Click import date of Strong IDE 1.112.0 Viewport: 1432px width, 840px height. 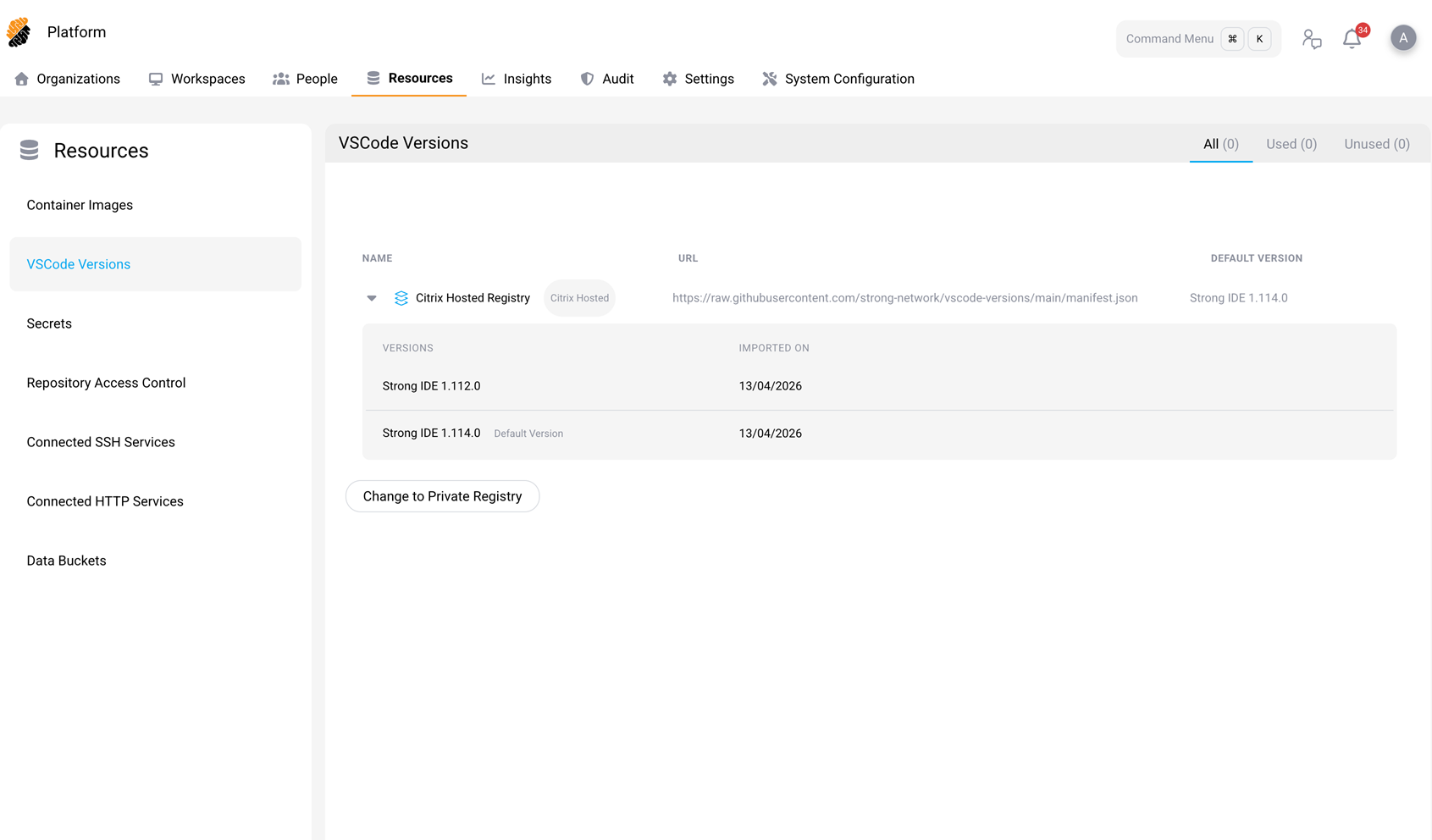(770, 386)
